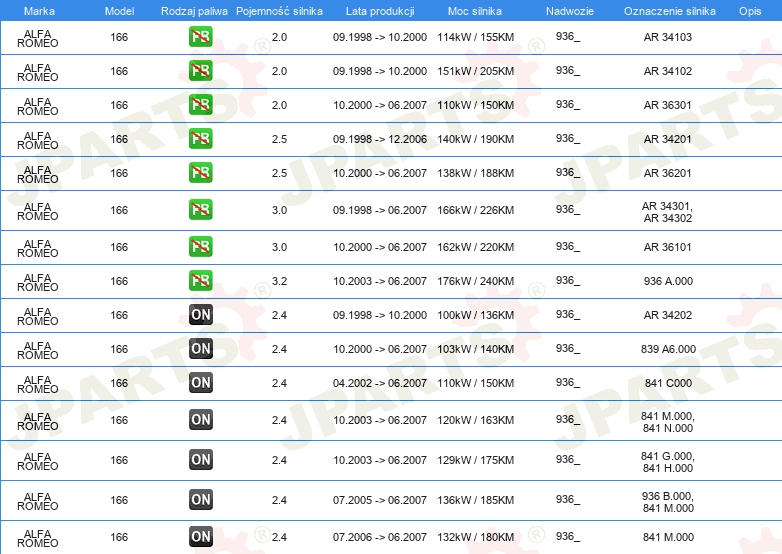Click the Opis column header
782x554 pixels.
coord(750,11)
